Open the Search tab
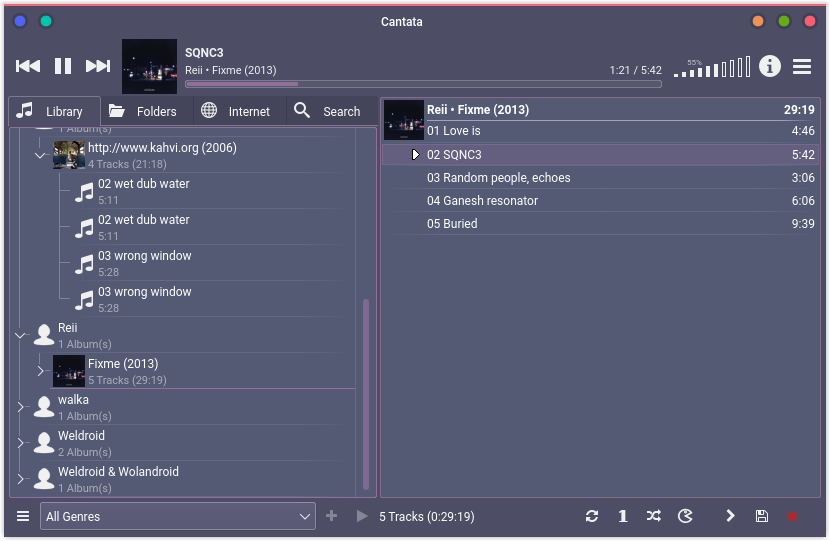 coord(332,111)
